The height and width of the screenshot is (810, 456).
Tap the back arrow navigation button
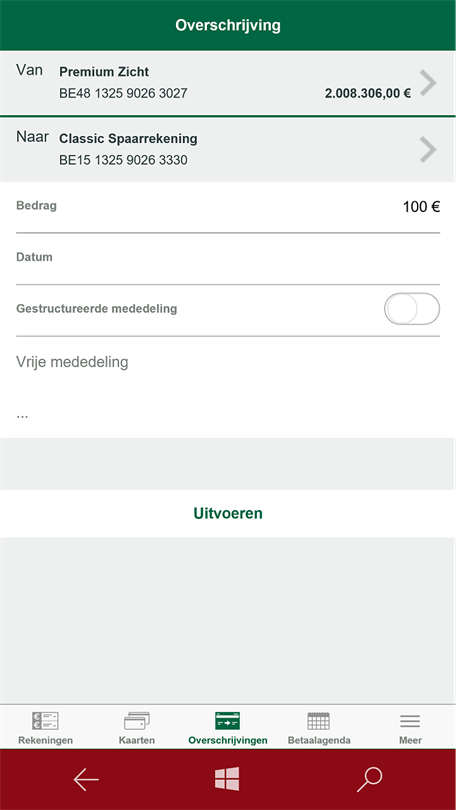click(86, 780)
